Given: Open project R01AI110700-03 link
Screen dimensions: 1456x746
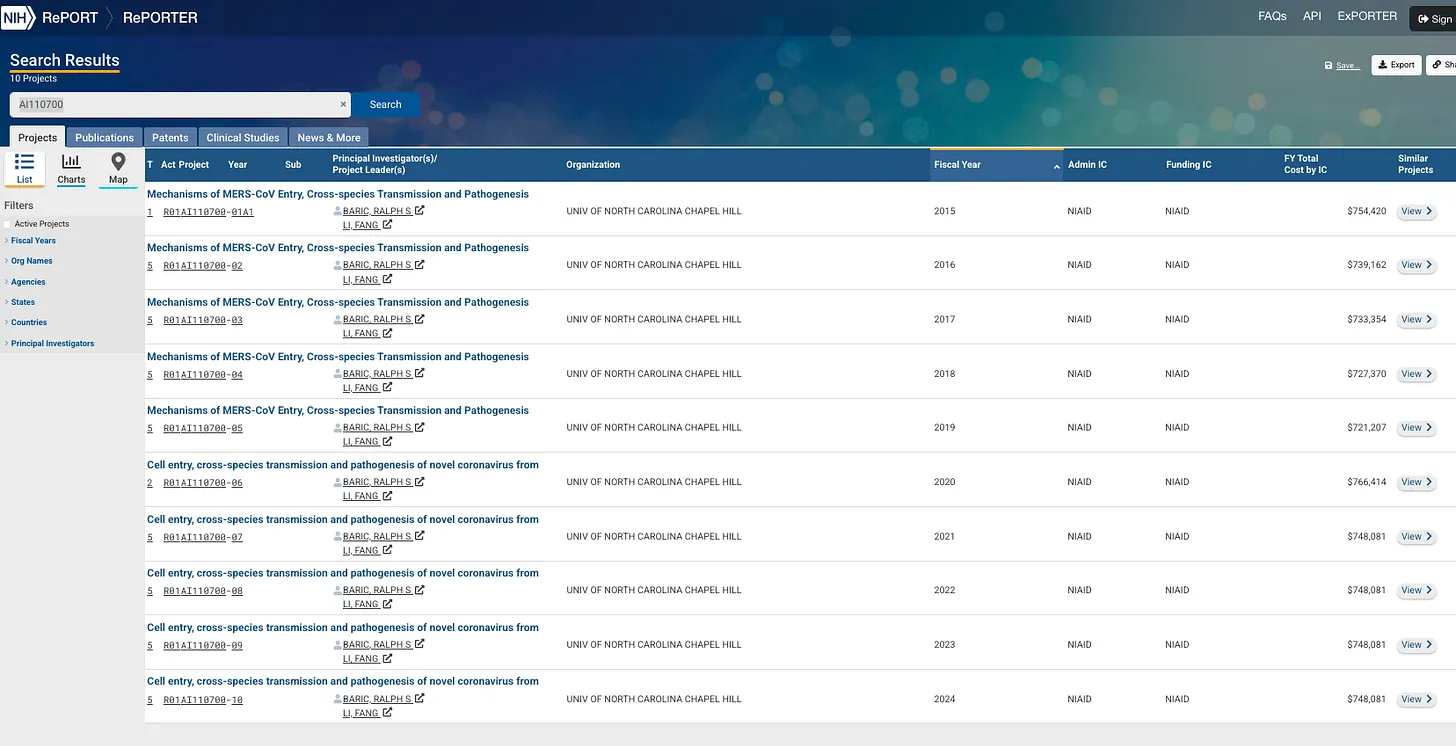Looking at the screenshot, I should point(203,320).
